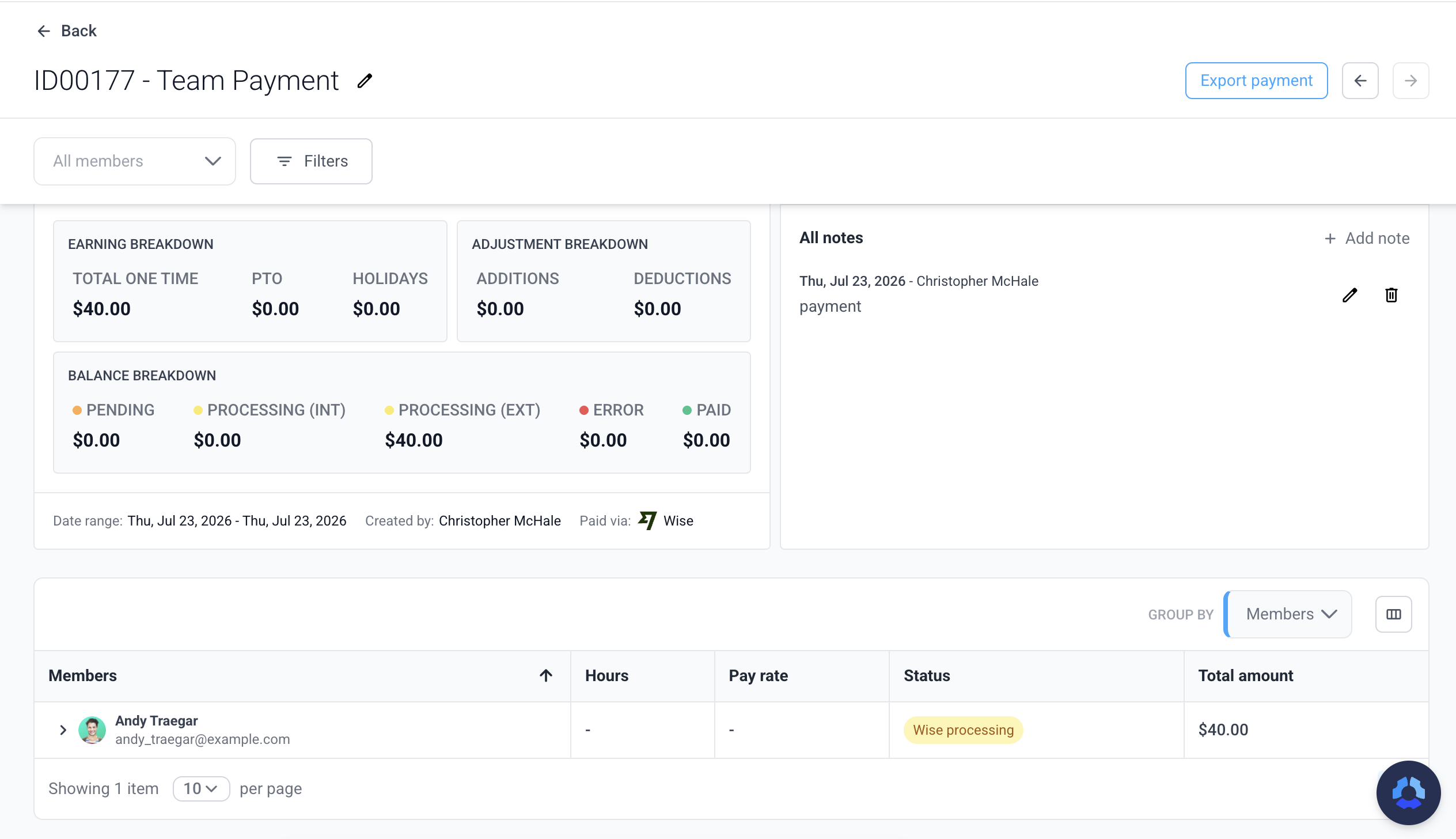Click the Total One Time $40.00 value
Image resolution: width=1456 pixels, height=839 pixels.
(101, 309)
